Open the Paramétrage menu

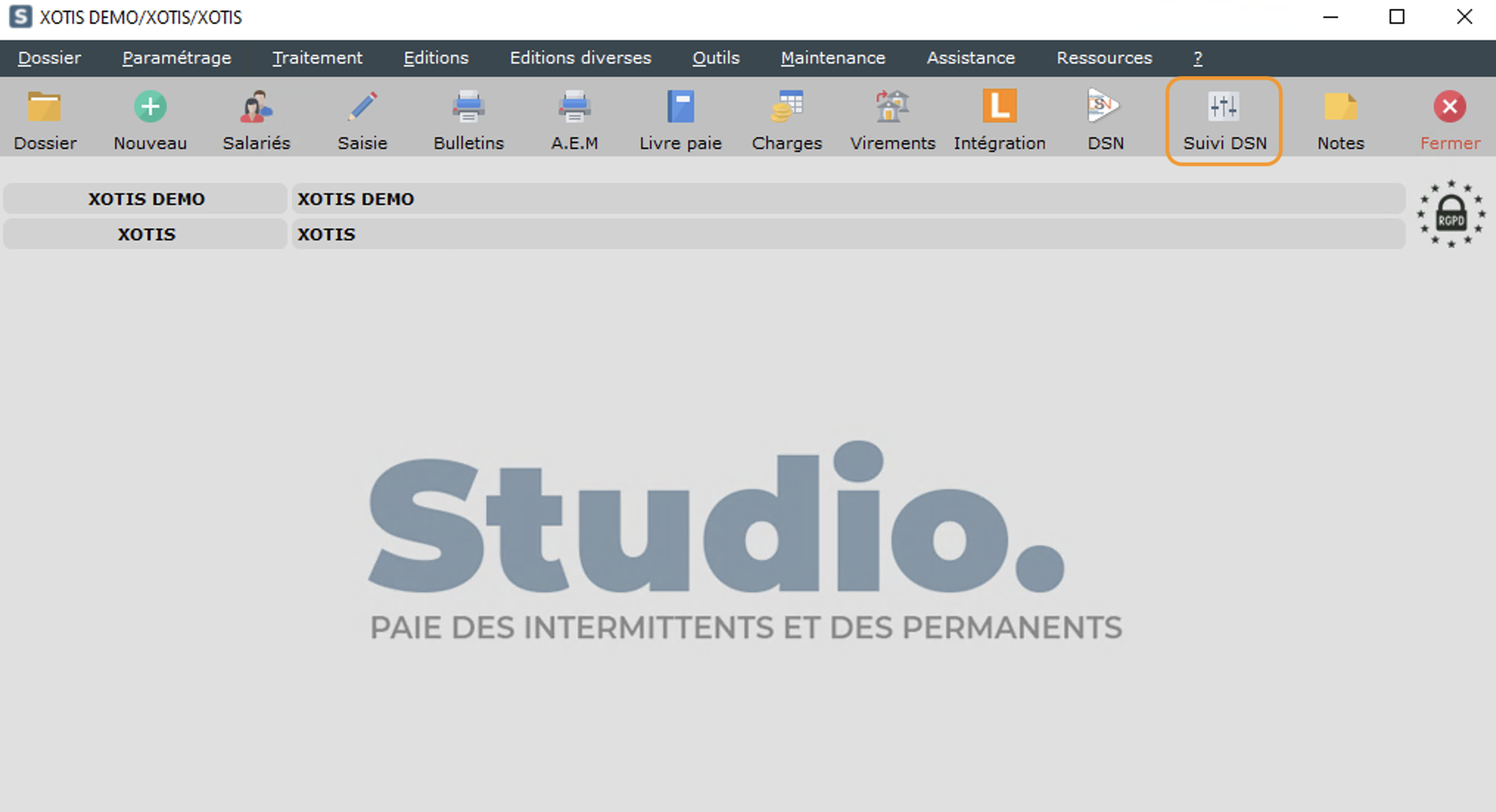(x=176, y=58)
